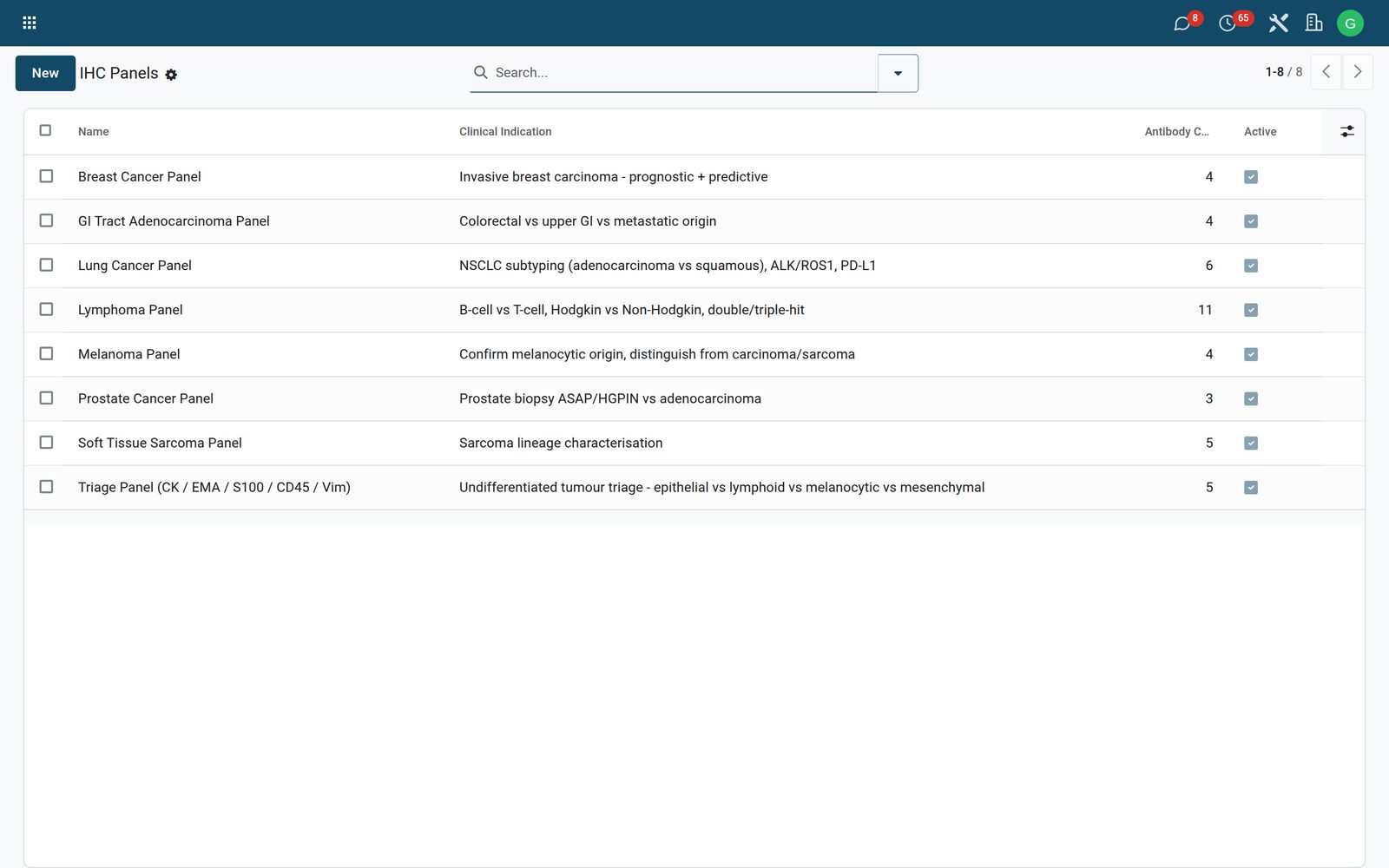Image resolution: width=1389 pixels, height=868 pixels.
Task: Toggle Active checkbox for Triage Panel
Action: pos(1251,487)
